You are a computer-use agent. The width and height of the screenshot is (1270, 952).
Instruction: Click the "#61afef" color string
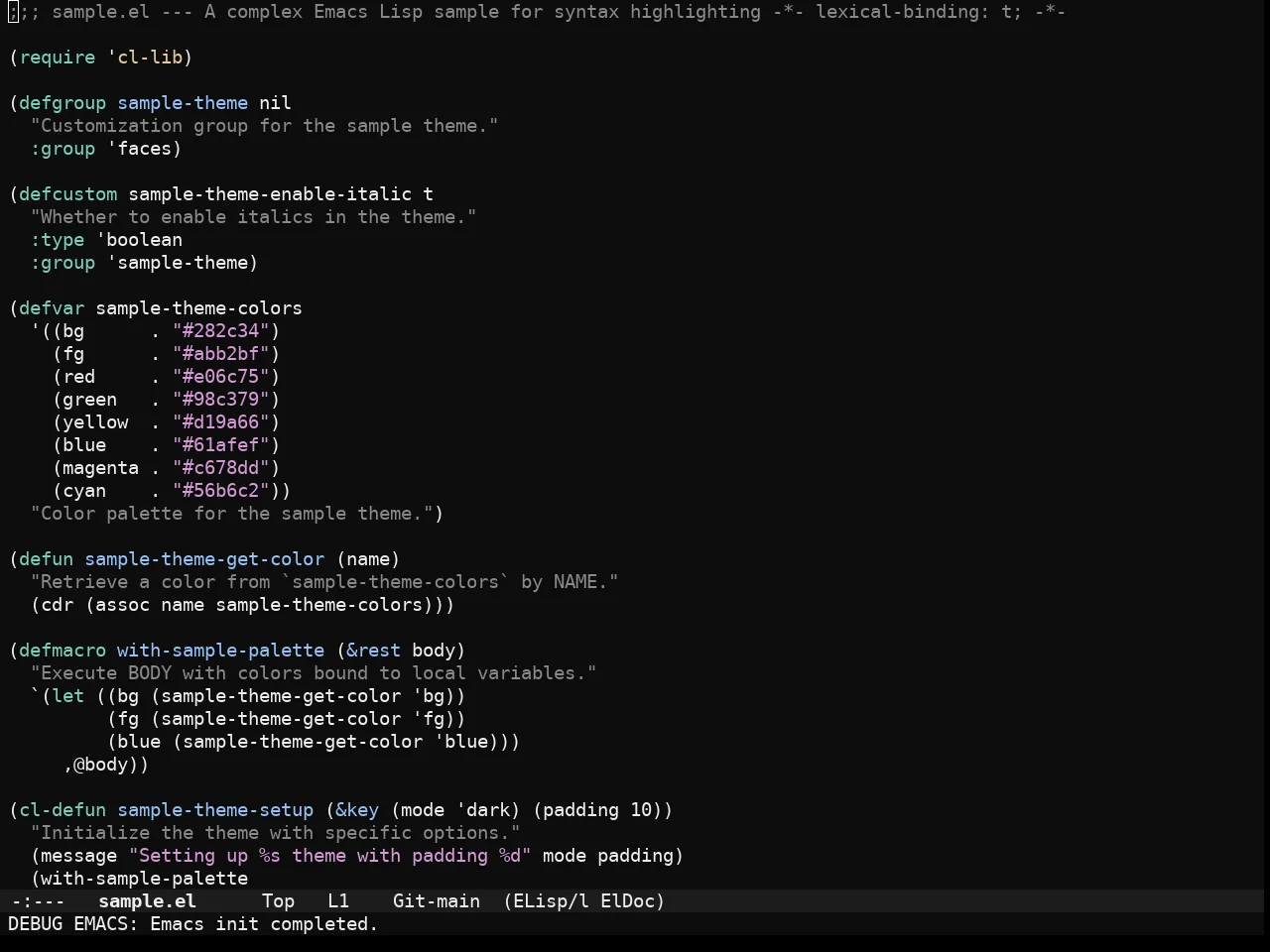point(221,445)
